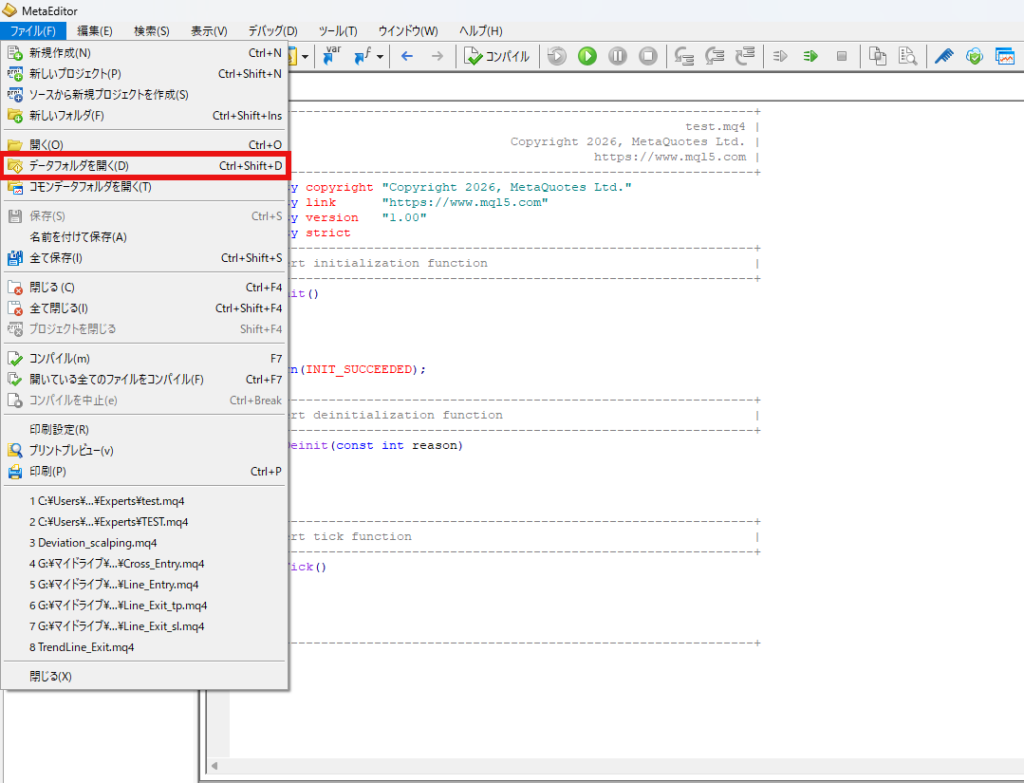Navigate forward with the gray right arrow
The height and width of the screenshot is (783, 1024).
[x=438, y=56]
